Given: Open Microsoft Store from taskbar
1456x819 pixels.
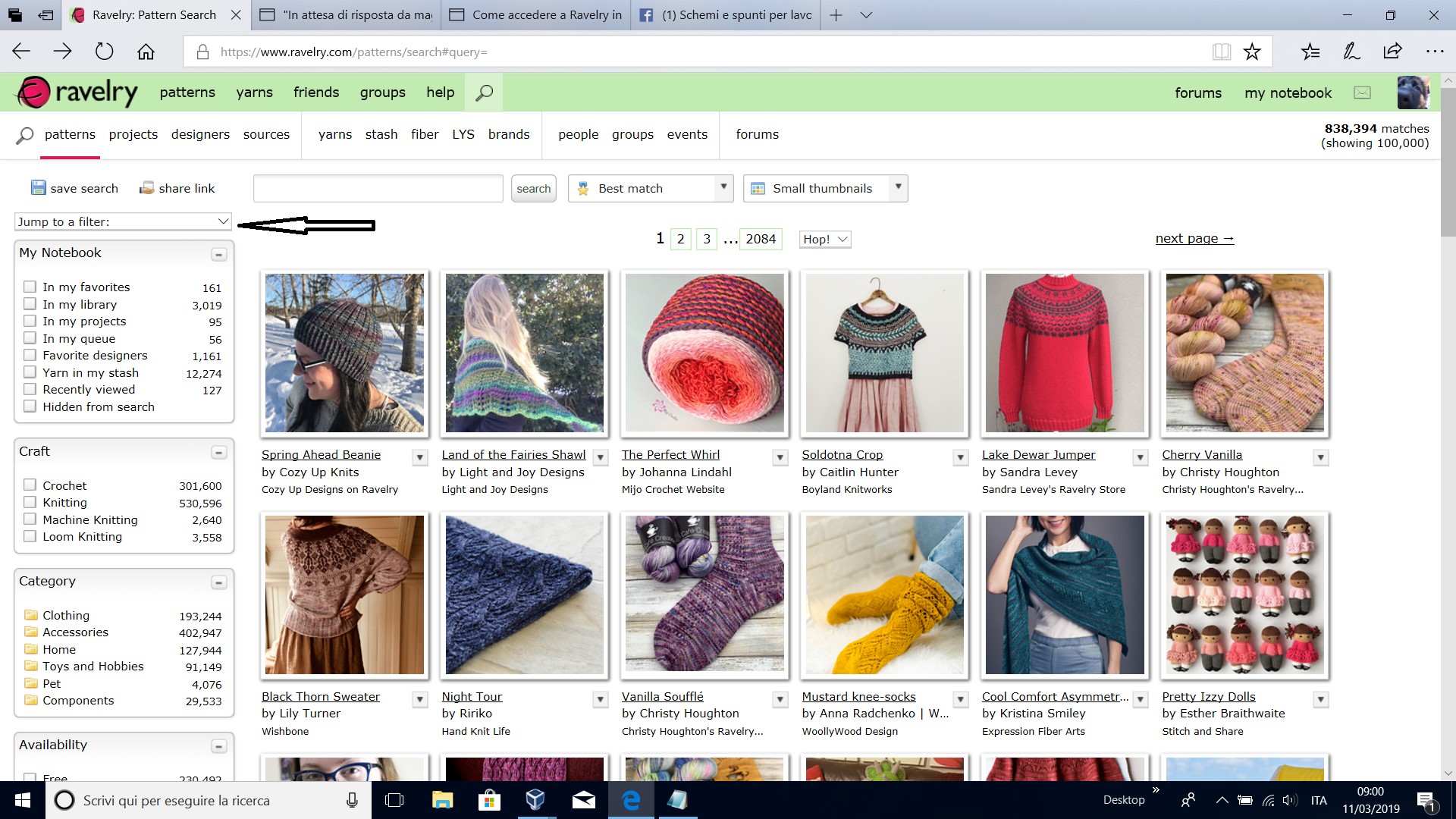Looking at the screenshot, I should [x=489, y=800].
